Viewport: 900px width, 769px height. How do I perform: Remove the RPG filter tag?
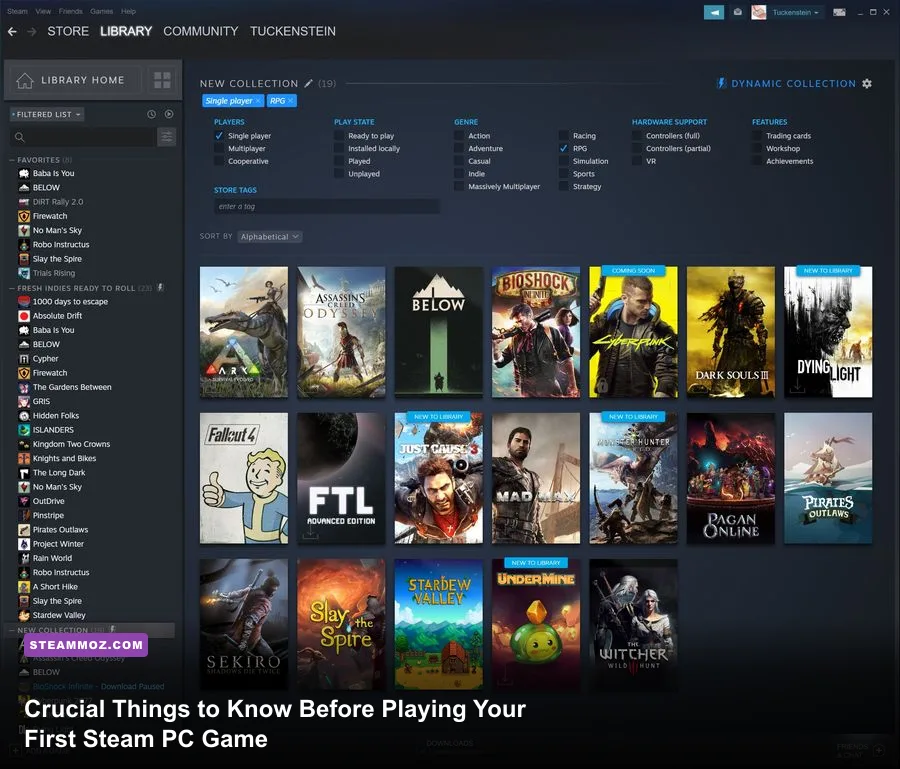(x=290, y=100)
